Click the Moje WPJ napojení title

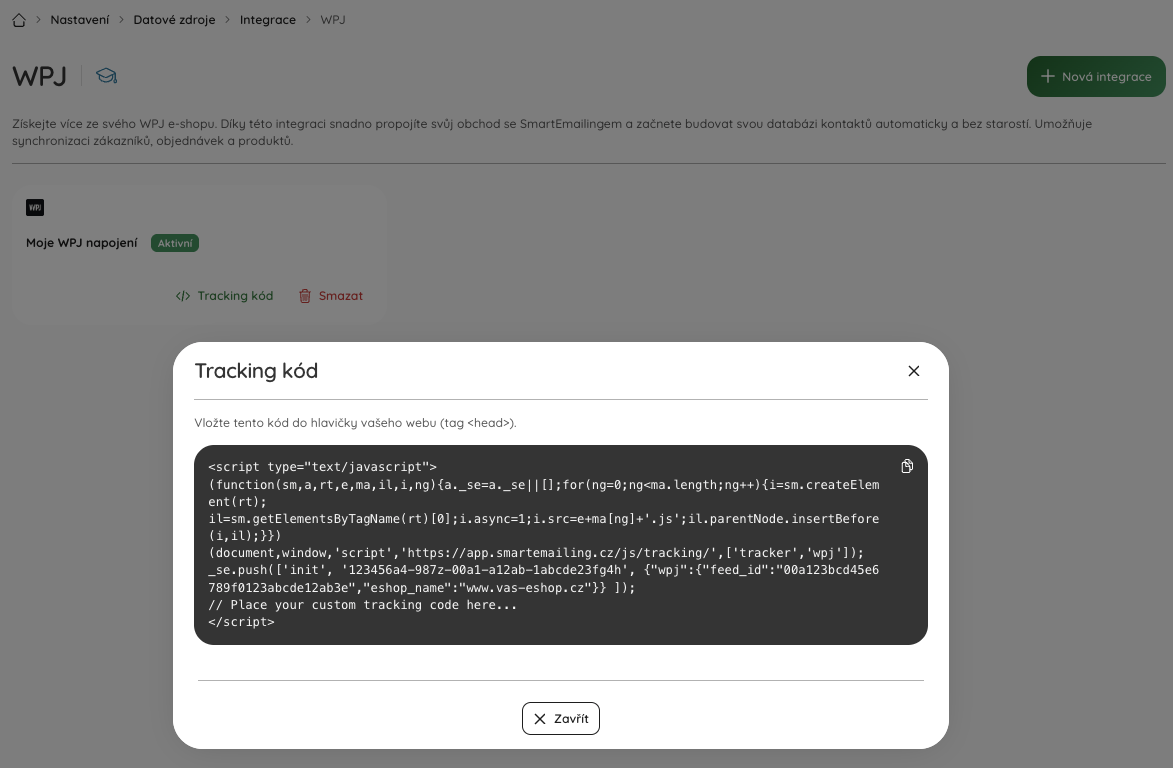pyautogui.click(x=82, y=243)
